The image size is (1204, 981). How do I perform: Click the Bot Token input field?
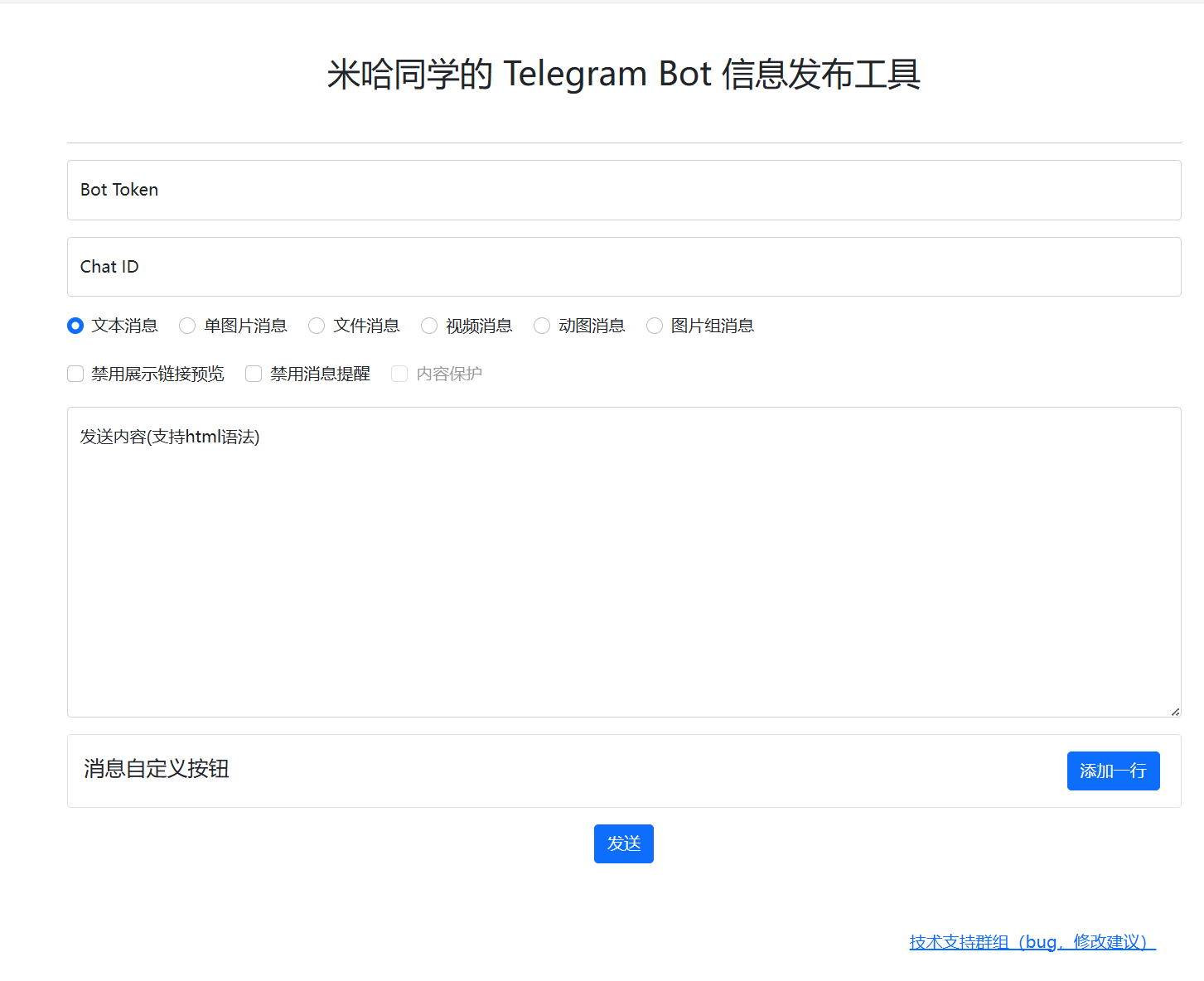pos(623,190)
